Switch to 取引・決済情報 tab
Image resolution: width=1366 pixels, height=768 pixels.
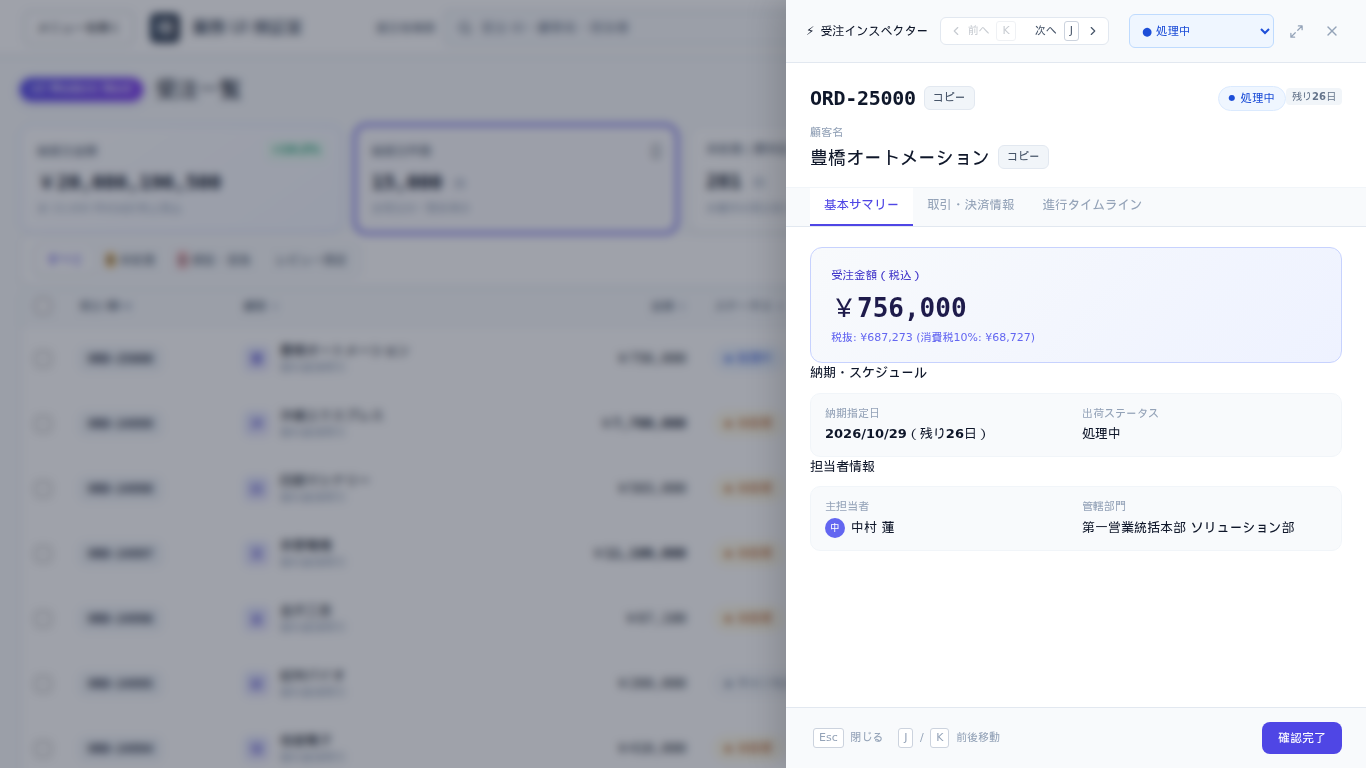click(970, 205)
